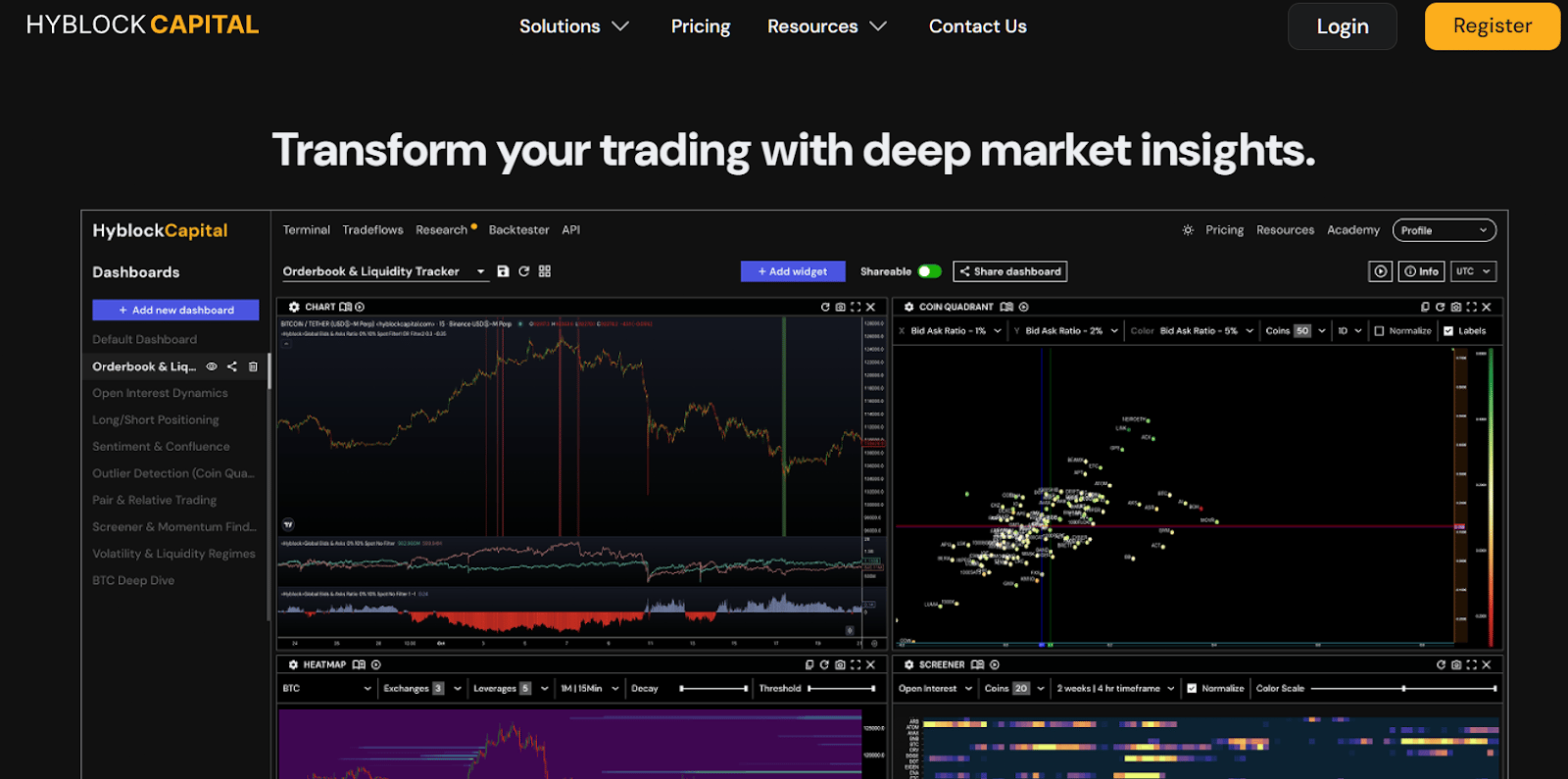Take a screenshot of the SCREENER widget
Screen dimensions: 1568x779
[1456, 664]
